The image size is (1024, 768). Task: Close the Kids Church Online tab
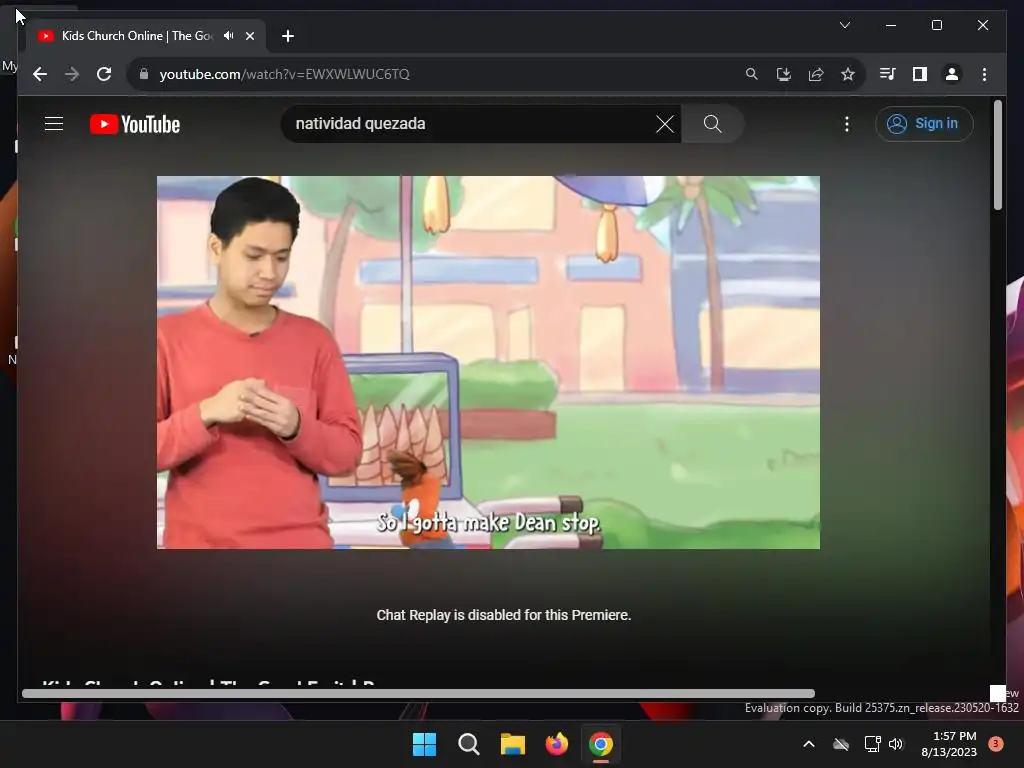(249, 36)
